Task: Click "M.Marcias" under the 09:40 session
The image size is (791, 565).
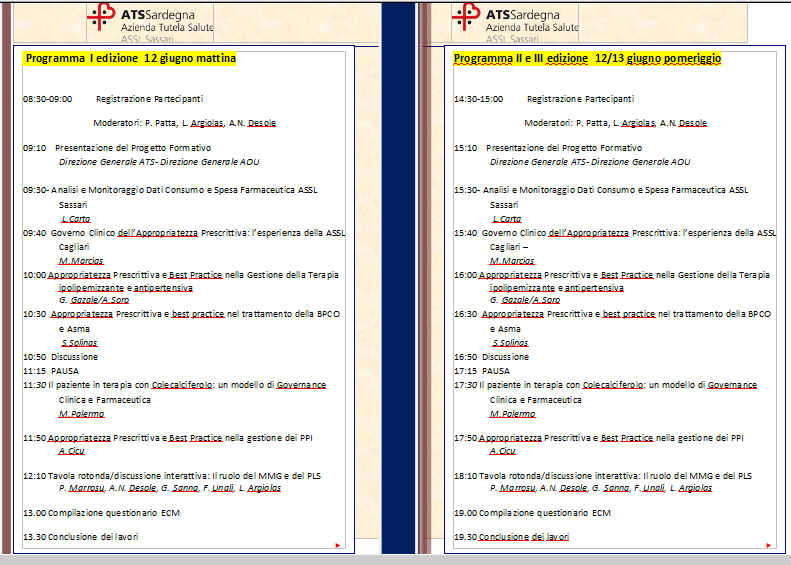Action: click(81, 261)
